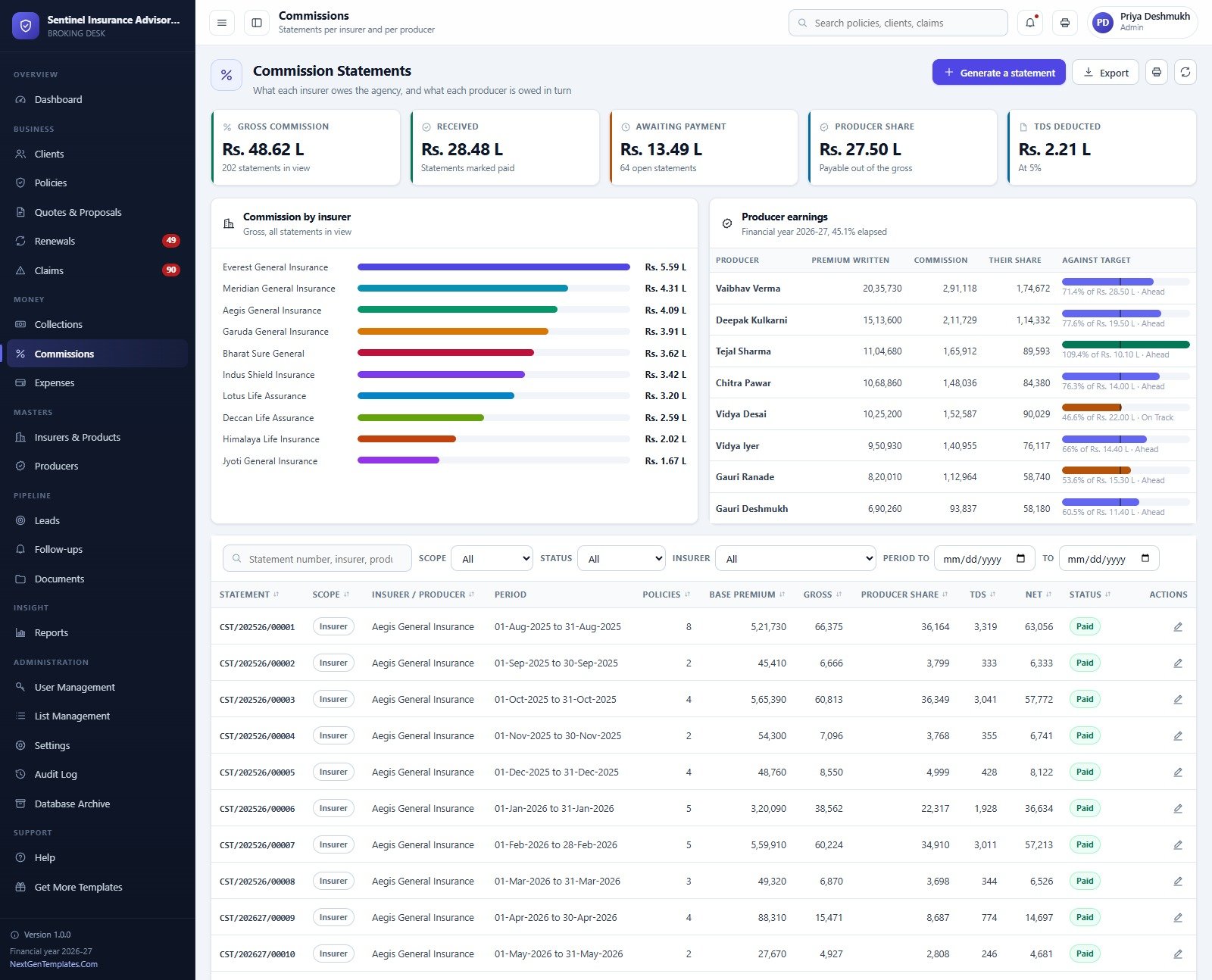Click the TDS Deducted summary card
The height and width of the screenshot is (980, 1212).
tap(1102, 148)
